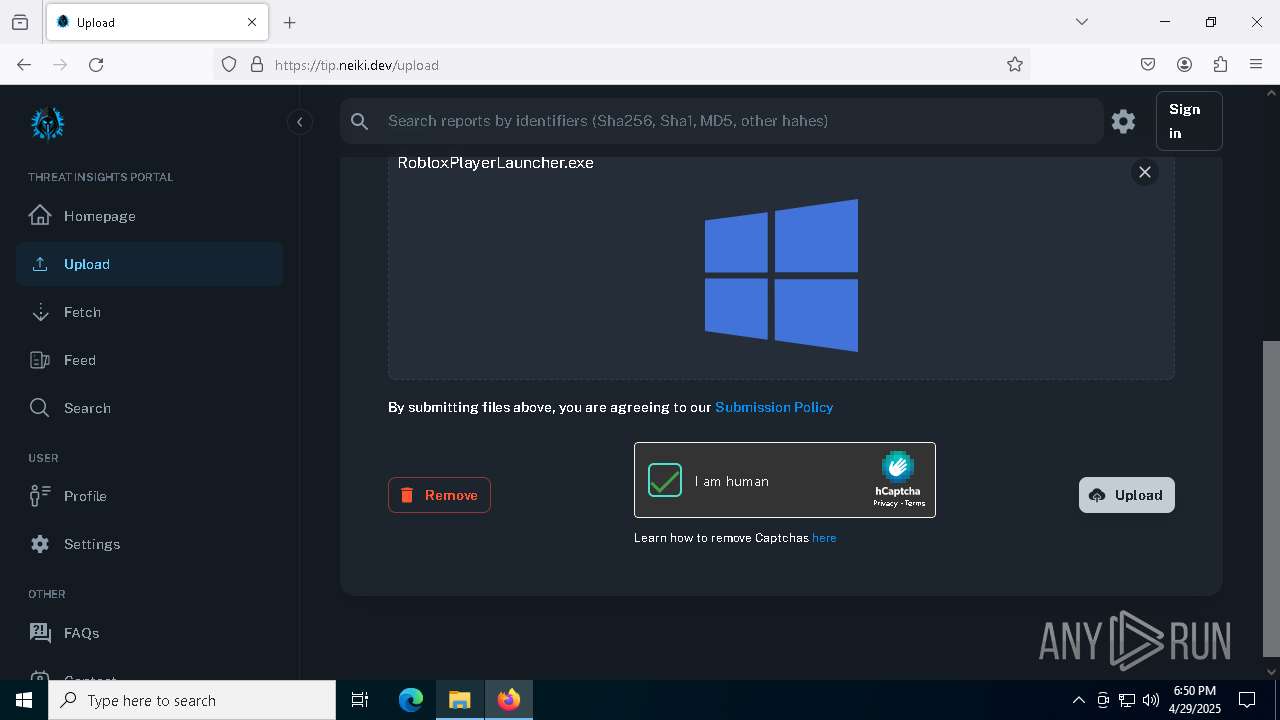Image resolution: width=1280 pixels, height=720 pixels.
Task: Click the Remove button
Action: pos(439,495)
